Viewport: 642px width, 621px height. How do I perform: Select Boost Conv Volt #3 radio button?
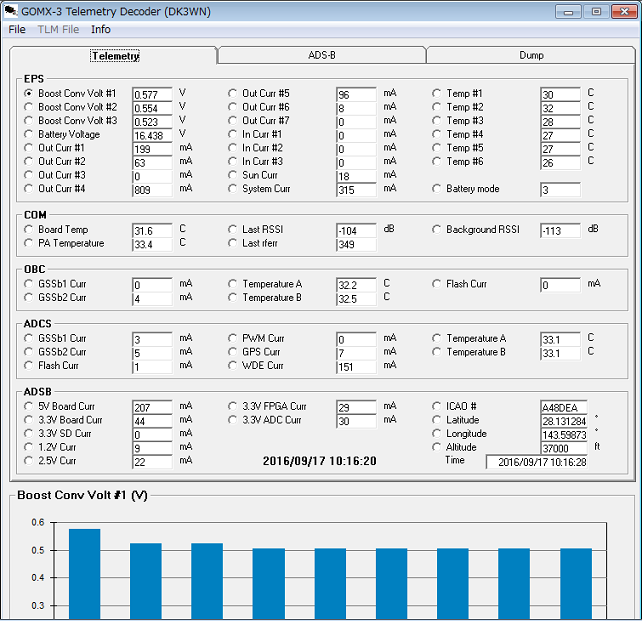pyautogui.click(x=28, y=120)
